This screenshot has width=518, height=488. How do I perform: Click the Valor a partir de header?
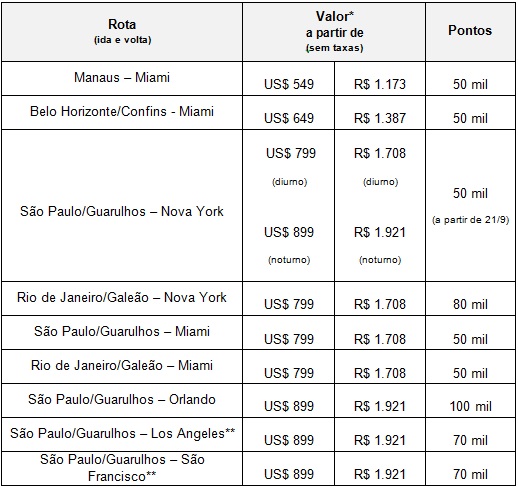[334, 32]
